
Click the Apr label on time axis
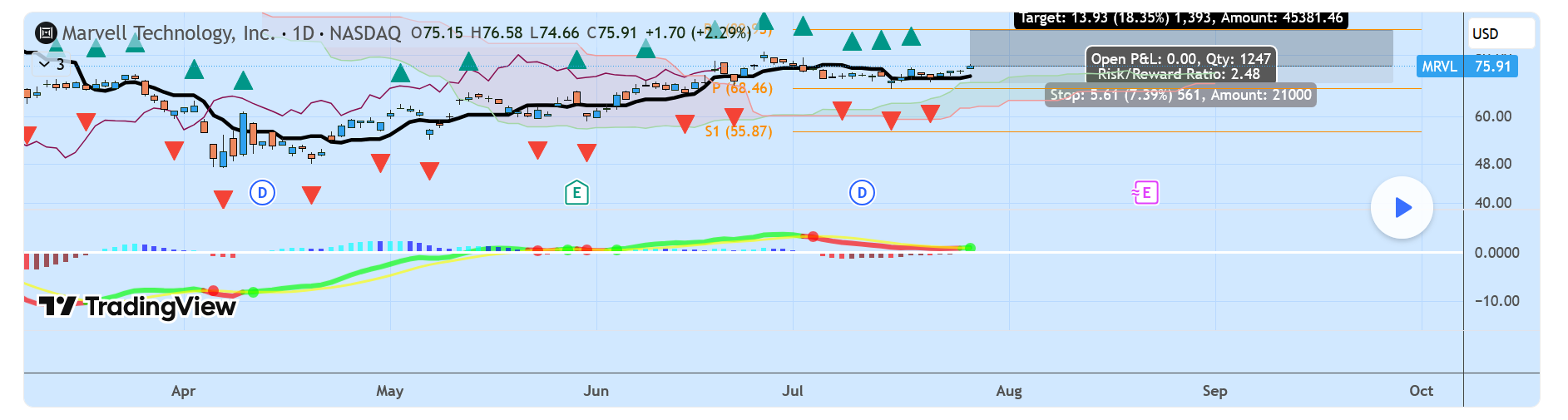click(183, 391)
